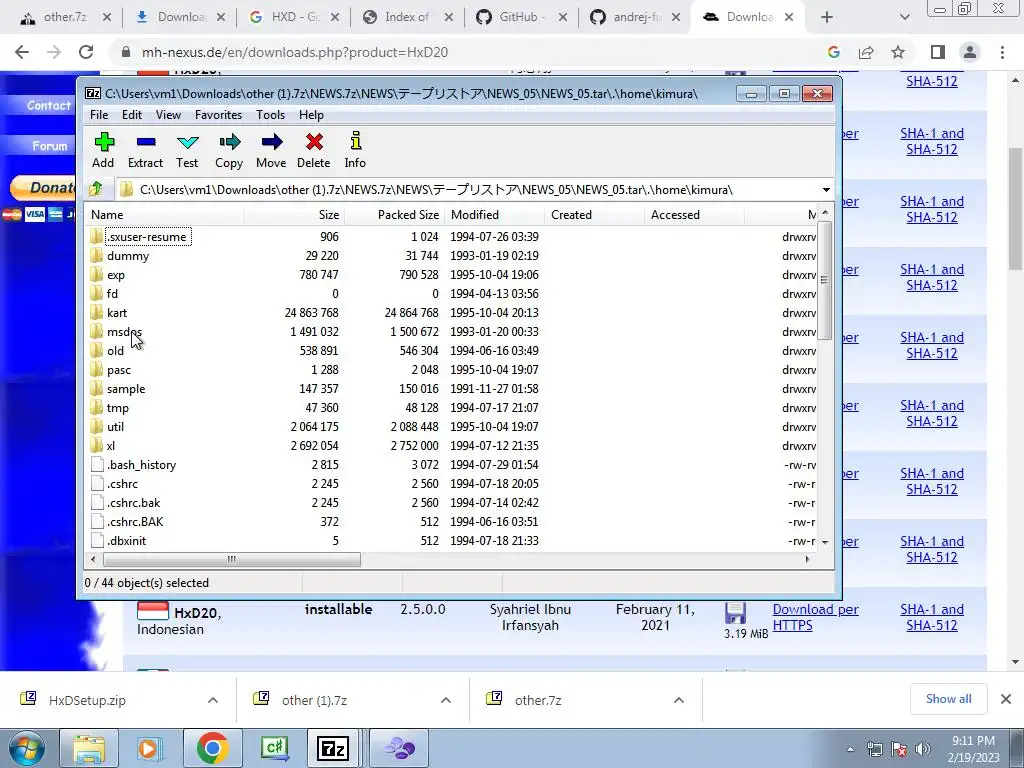The height and width of the screenshot is (768, 1024).
Task: Expand other.7z download options arrow
Action: 679,700
